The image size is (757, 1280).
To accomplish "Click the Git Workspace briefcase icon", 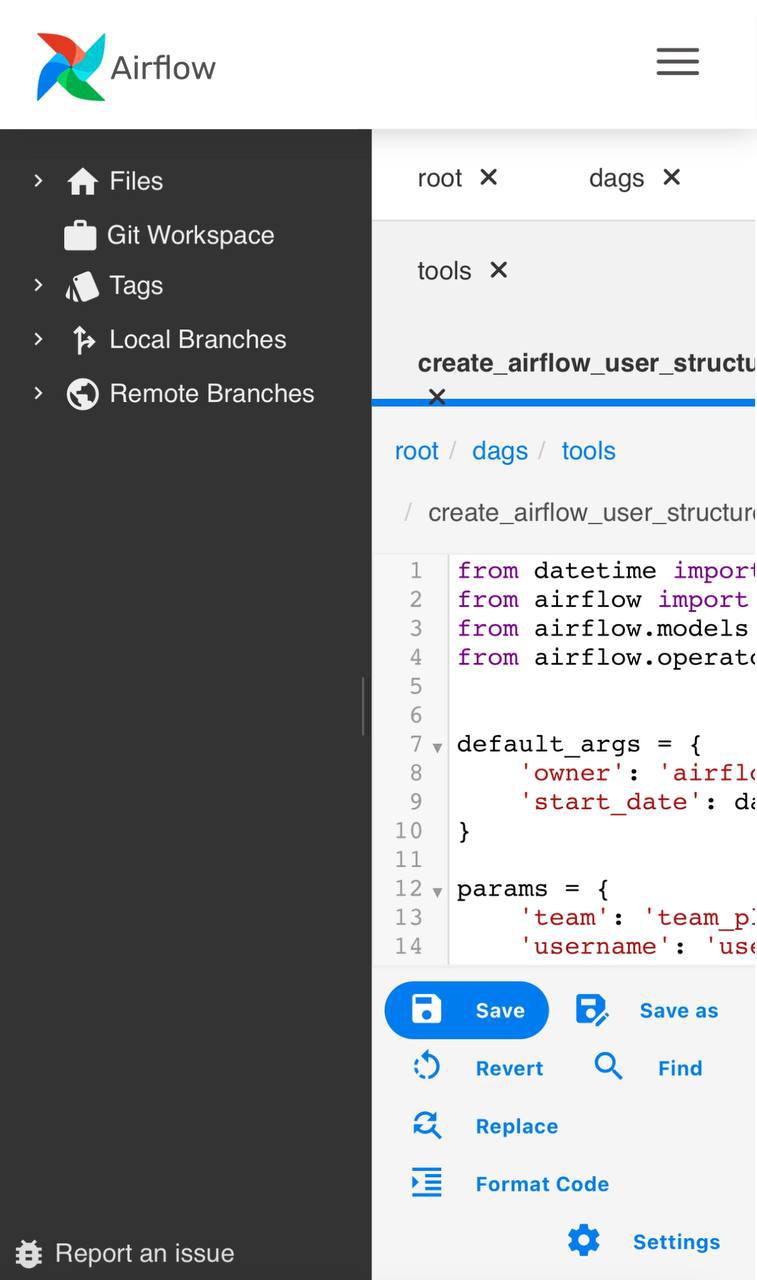I will pyautogui.click(x=80, y=235).
